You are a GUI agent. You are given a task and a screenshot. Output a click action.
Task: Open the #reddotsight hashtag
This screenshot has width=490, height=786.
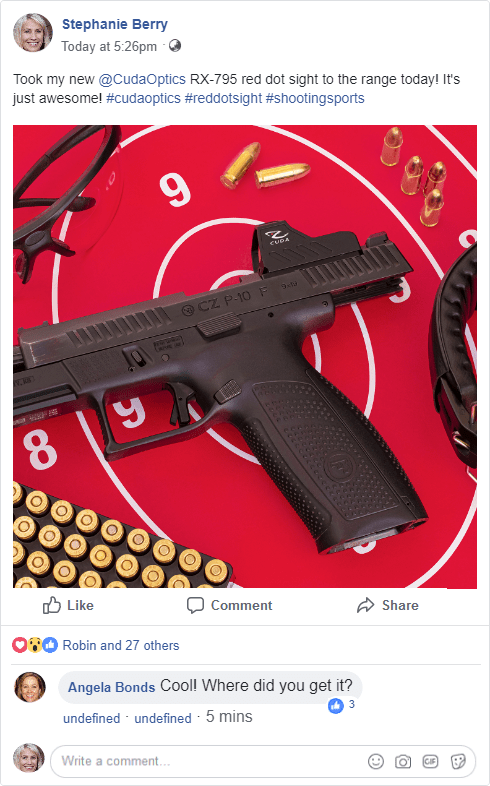point(223,98)
